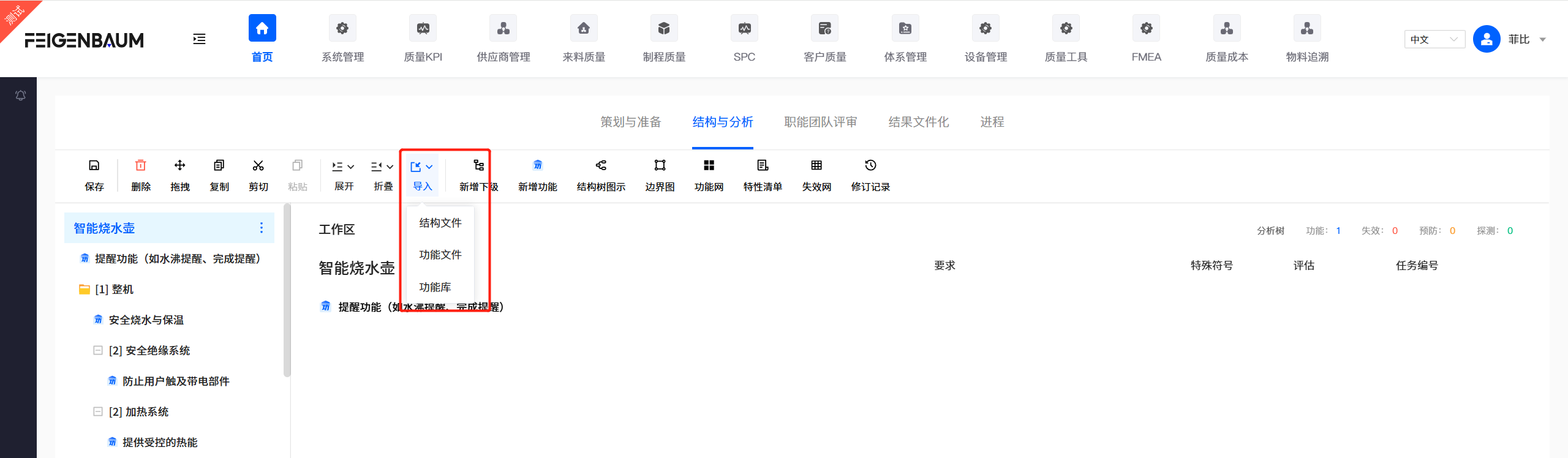1568x458 pixels.
Task: Click the 保存 save toolbar button
Action: point(94,175)
